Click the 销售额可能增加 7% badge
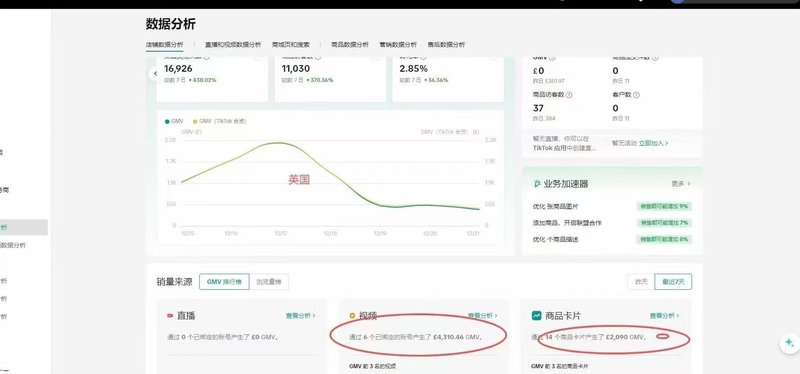800x374 pixels. click(x=664, y=223)
